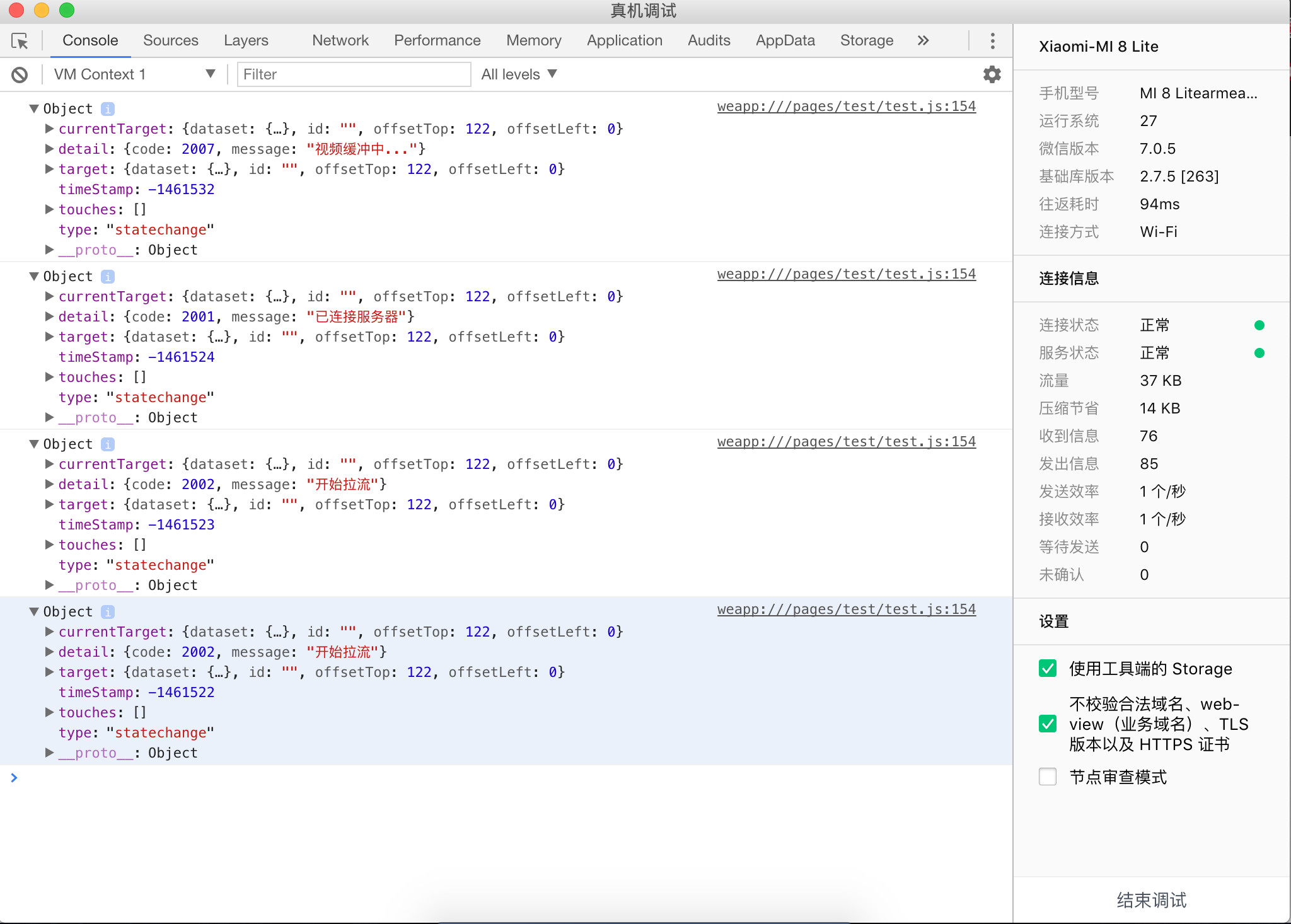Open the Application tab
Viewport: 1291px width, 924px height.
click(625, 40)
